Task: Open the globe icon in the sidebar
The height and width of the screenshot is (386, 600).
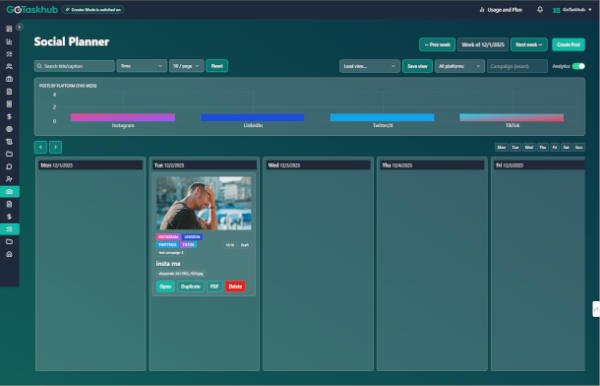Action: coord(9,129)
